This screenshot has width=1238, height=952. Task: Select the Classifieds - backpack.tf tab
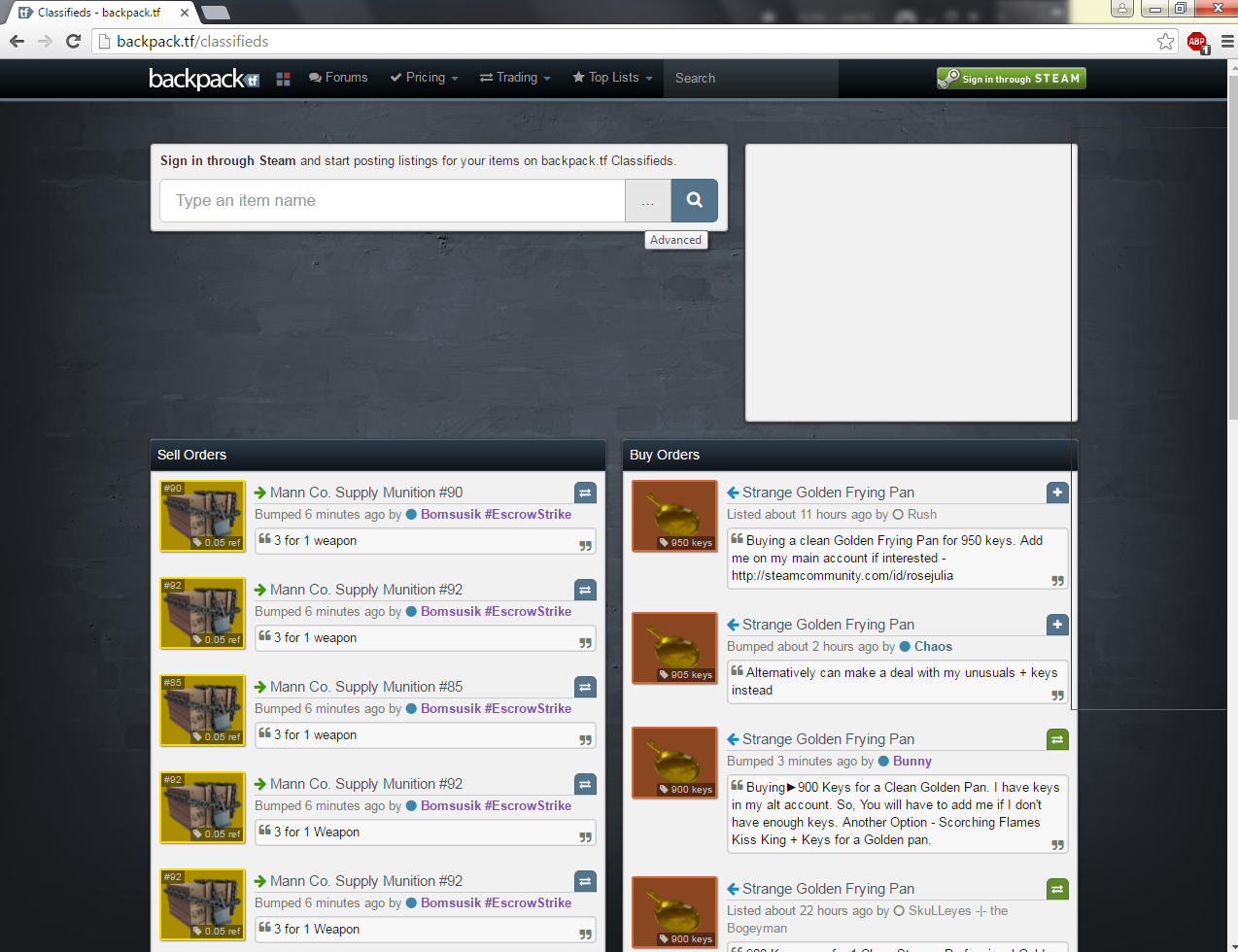(100, 13)
